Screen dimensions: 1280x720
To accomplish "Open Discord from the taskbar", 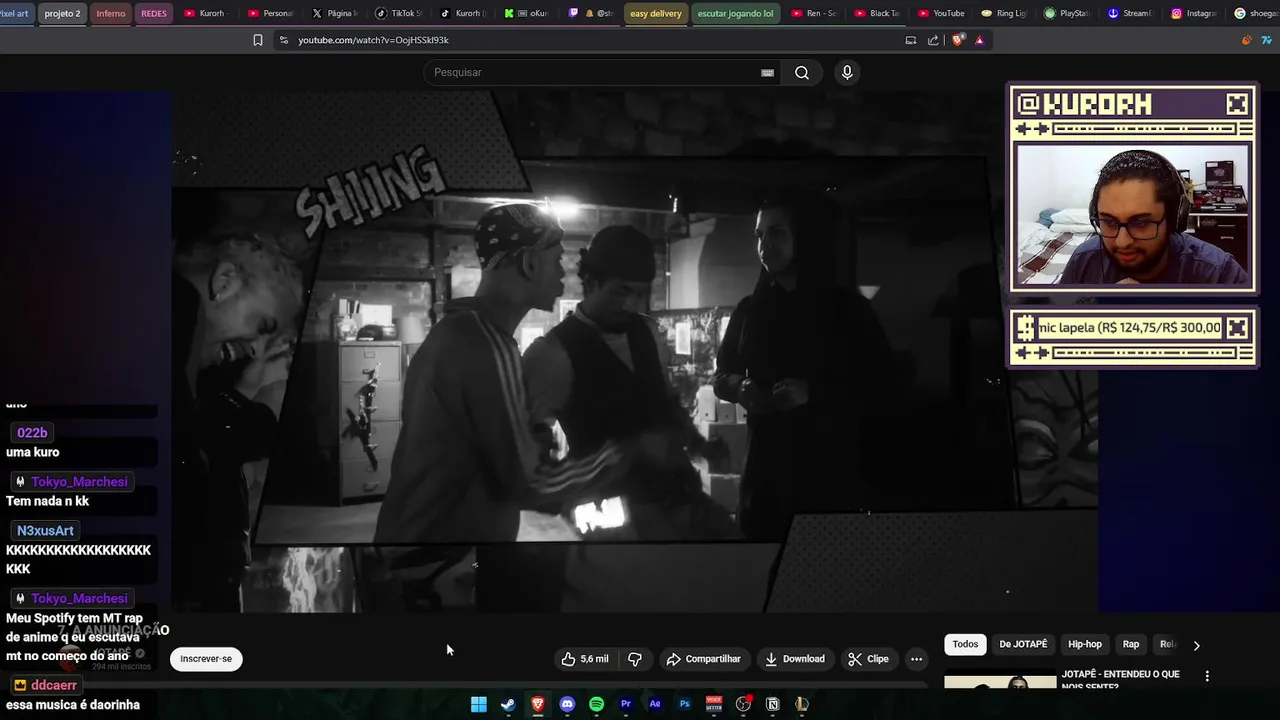I will pyautogui.click(x=567, y=704).
